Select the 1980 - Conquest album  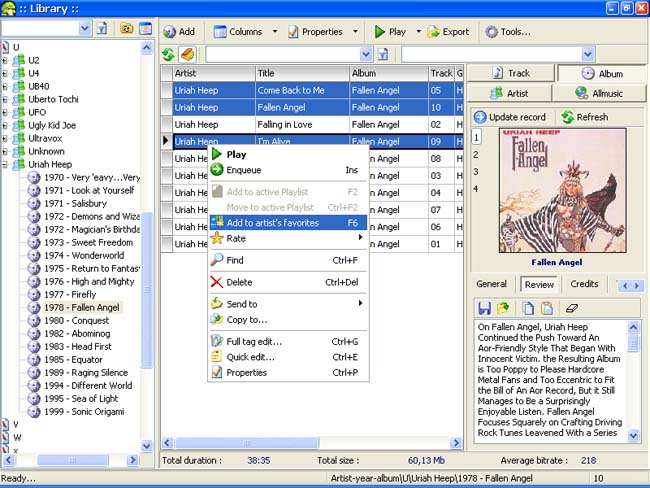pos(74,321)
